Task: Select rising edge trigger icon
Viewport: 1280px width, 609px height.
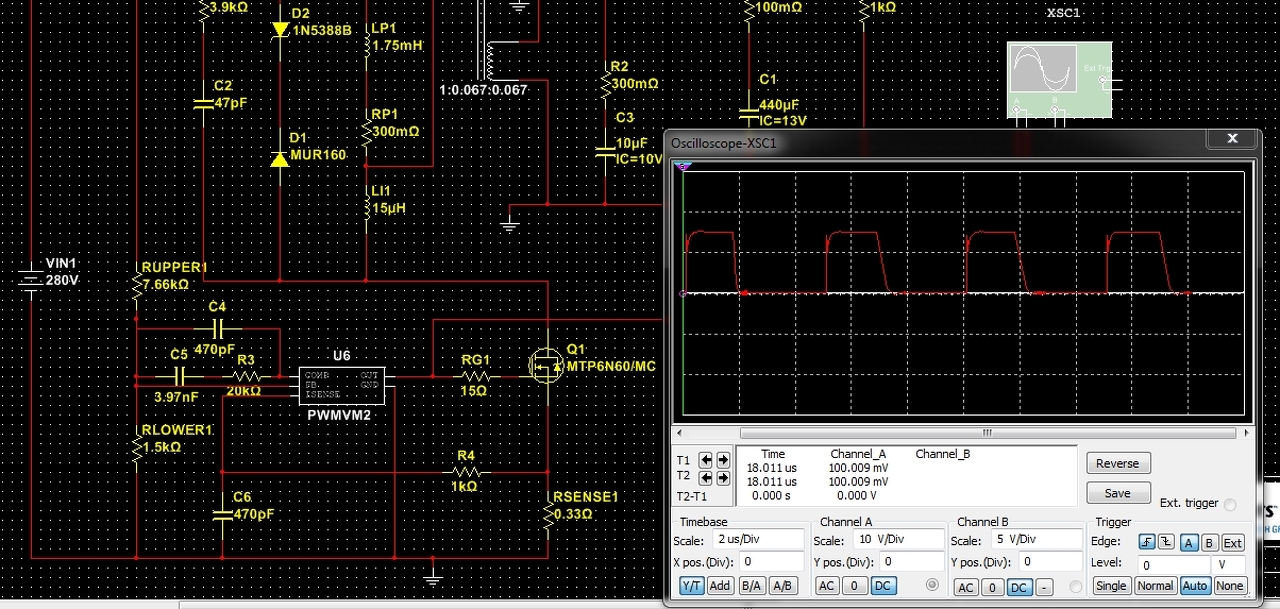Action: pos(1147,543)
